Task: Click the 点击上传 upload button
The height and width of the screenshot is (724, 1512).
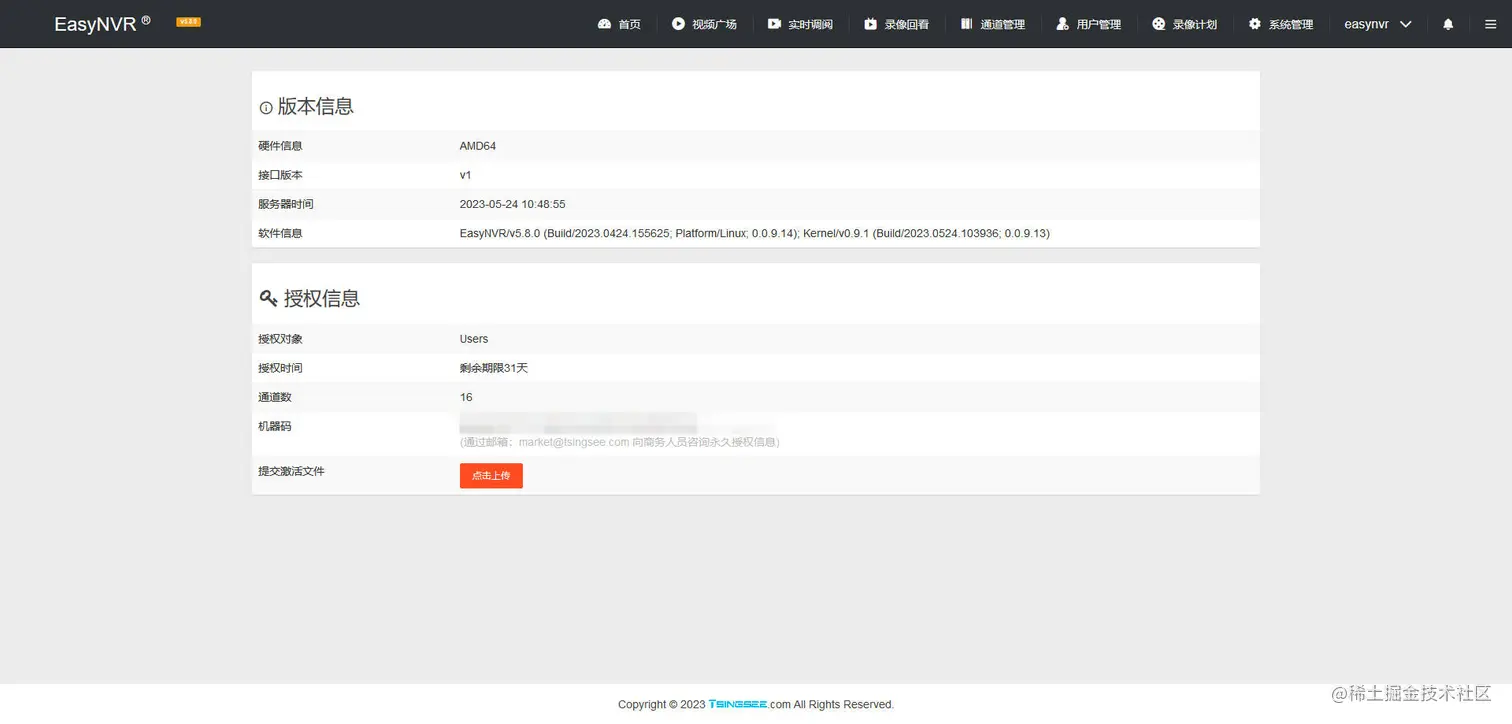Action: coord(491,476)
